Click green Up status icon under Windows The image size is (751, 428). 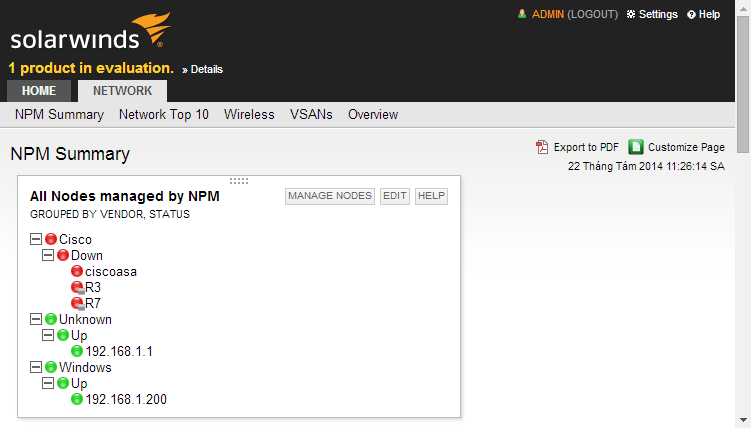coord(63,383)
